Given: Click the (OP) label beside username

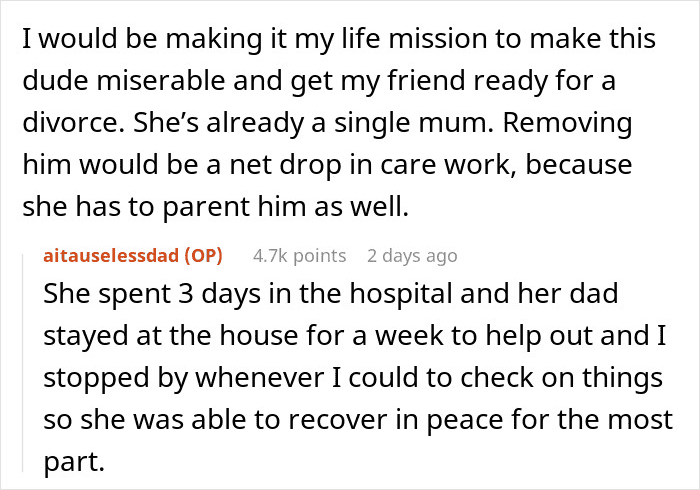Looking at the screenshot, I should 200,256.
